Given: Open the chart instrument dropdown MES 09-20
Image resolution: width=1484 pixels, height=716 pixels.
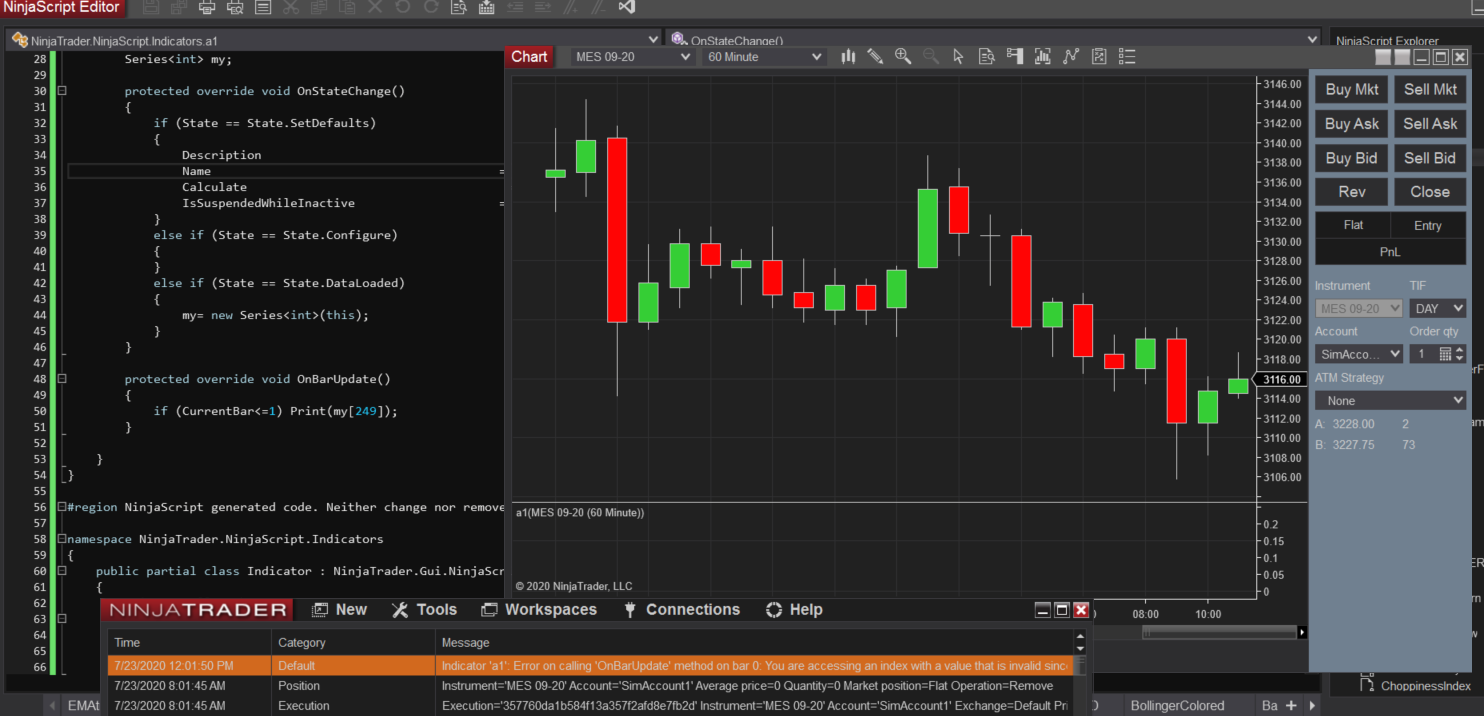Looking at the screenshot, I should [634, 57].
